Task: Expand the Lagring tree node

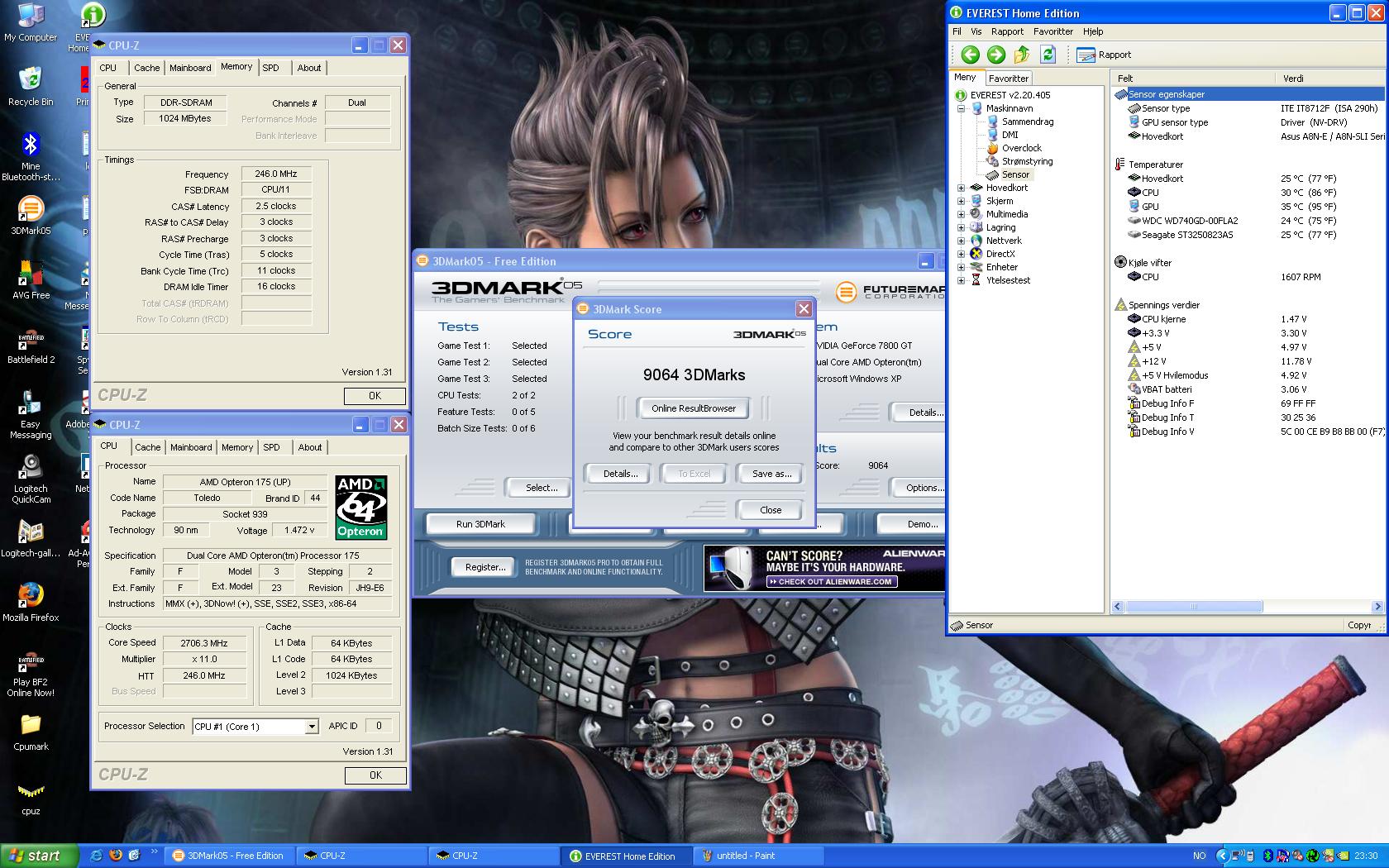Action: (x=962, y=227)
